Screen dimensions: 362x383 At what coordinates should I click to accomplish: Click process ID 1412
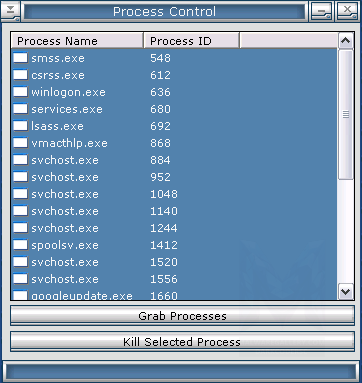[x=164, y=245]
